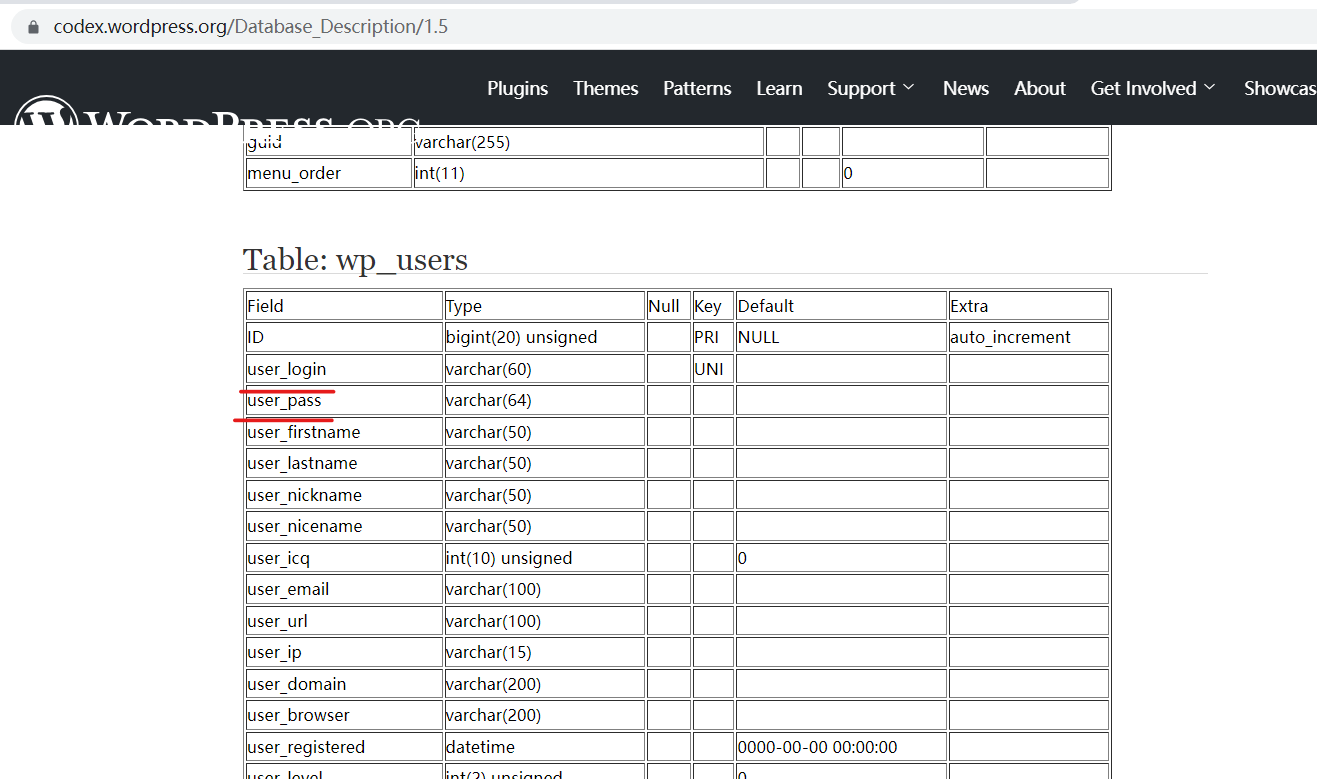1317x780 pixels.
Task: Expand the Support dropdown menu
Action: (x=871, y=88)
